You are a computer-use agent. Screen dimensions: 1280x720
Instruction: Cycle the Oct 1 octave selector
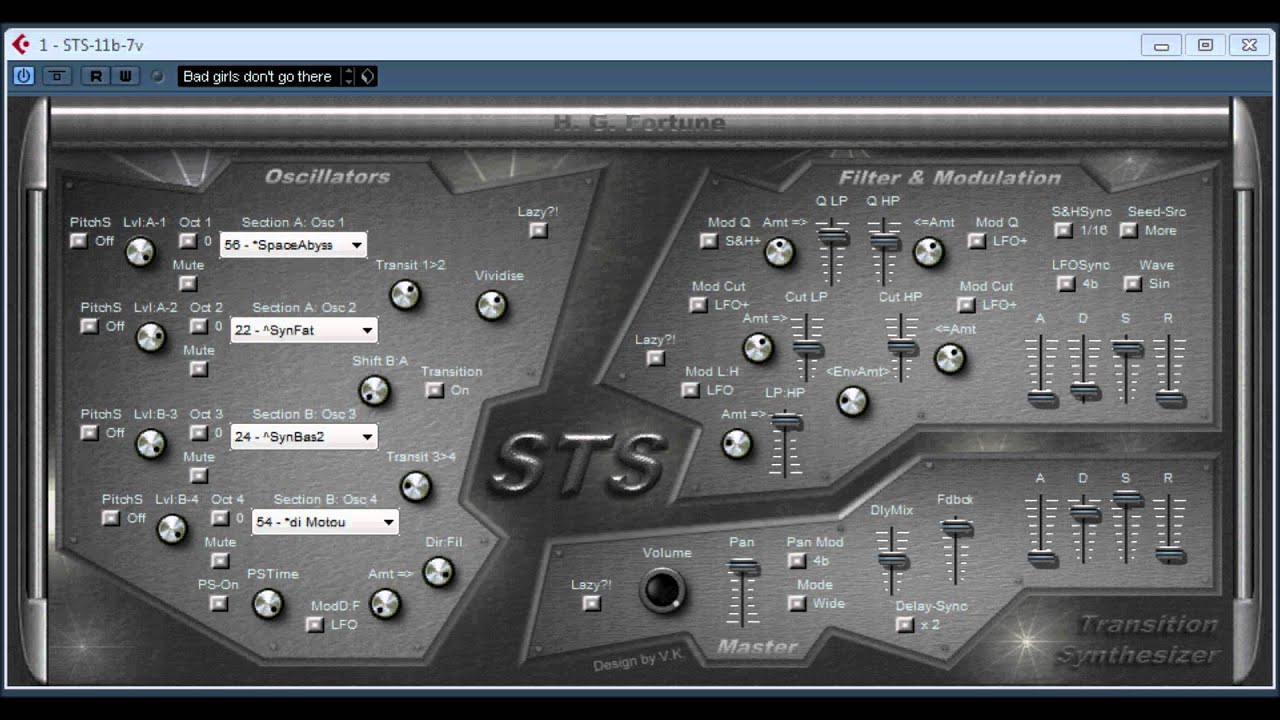click(187, 241)
